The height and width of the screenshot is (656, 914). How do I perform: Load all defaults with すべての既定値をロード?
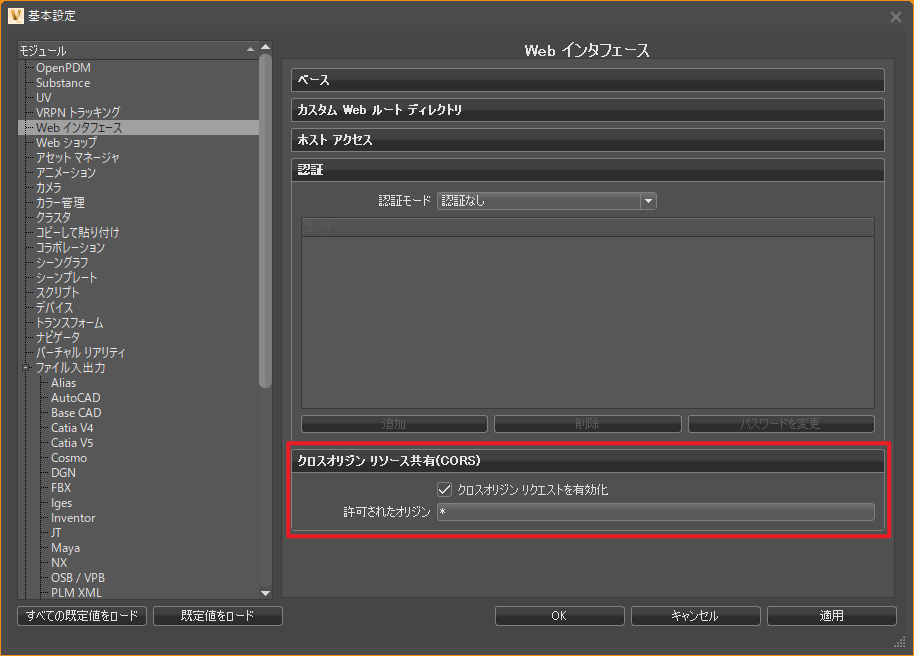(x=80, y=615)
